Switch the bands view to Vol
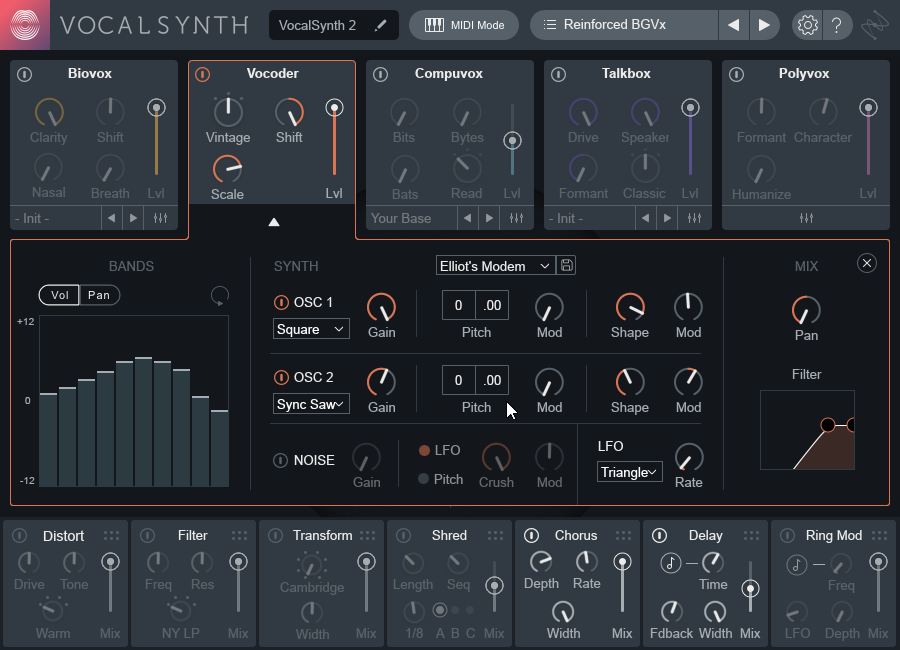The image size is (900, 650). pyautogui.click(x=59, y=295)
